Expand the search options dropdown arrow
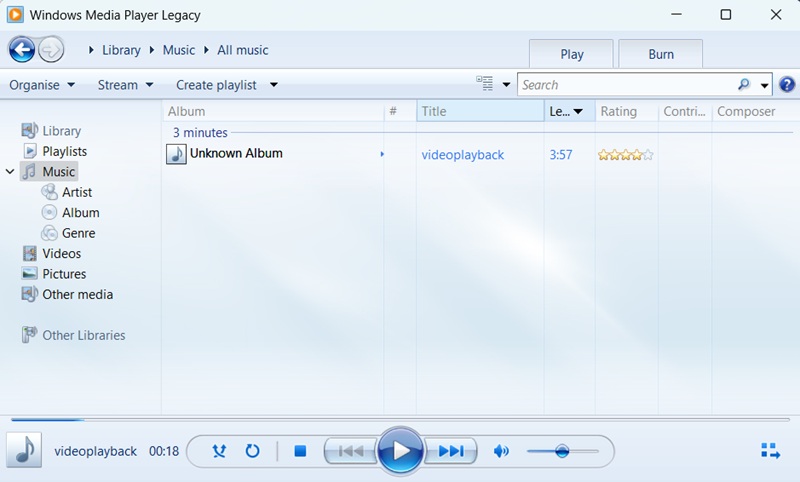This screenshot has height=482, width=800. tap(764, 85)
